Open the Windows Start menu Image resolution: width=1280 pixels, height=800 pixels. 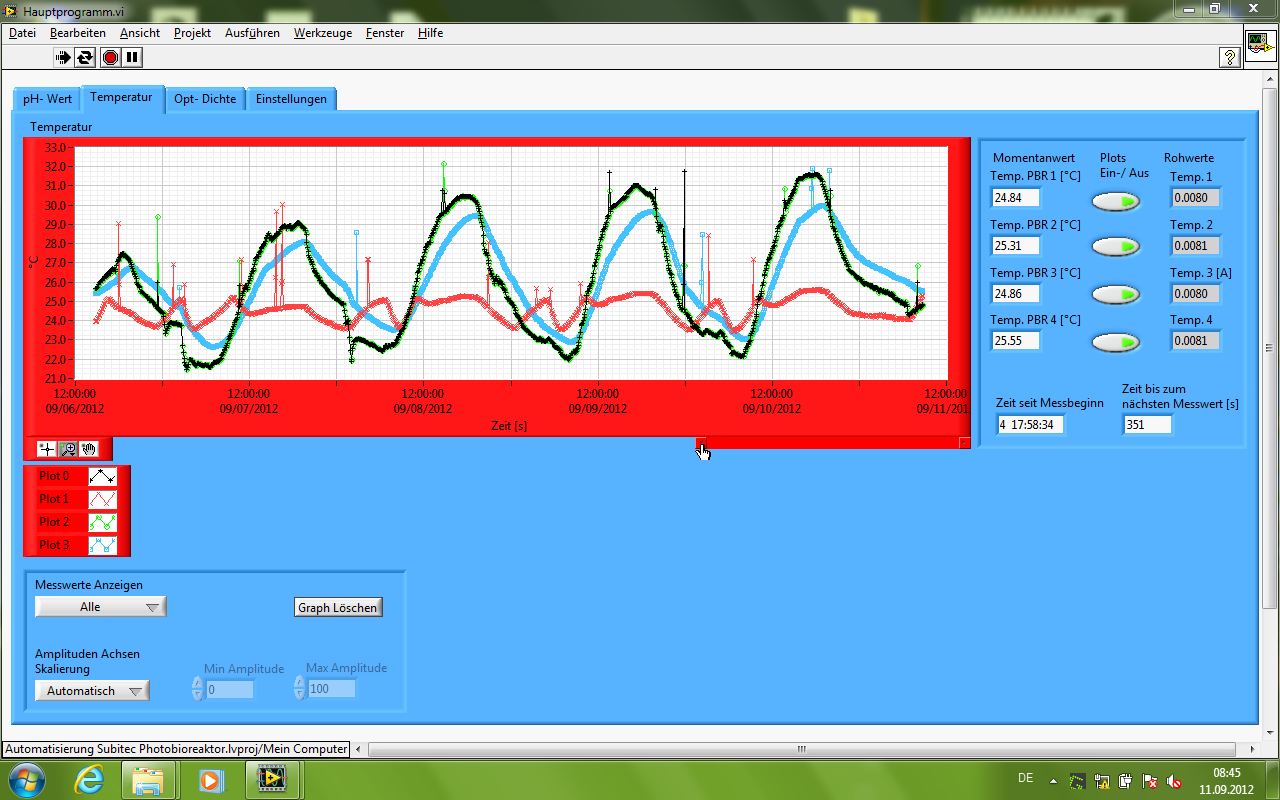[26, 778]
